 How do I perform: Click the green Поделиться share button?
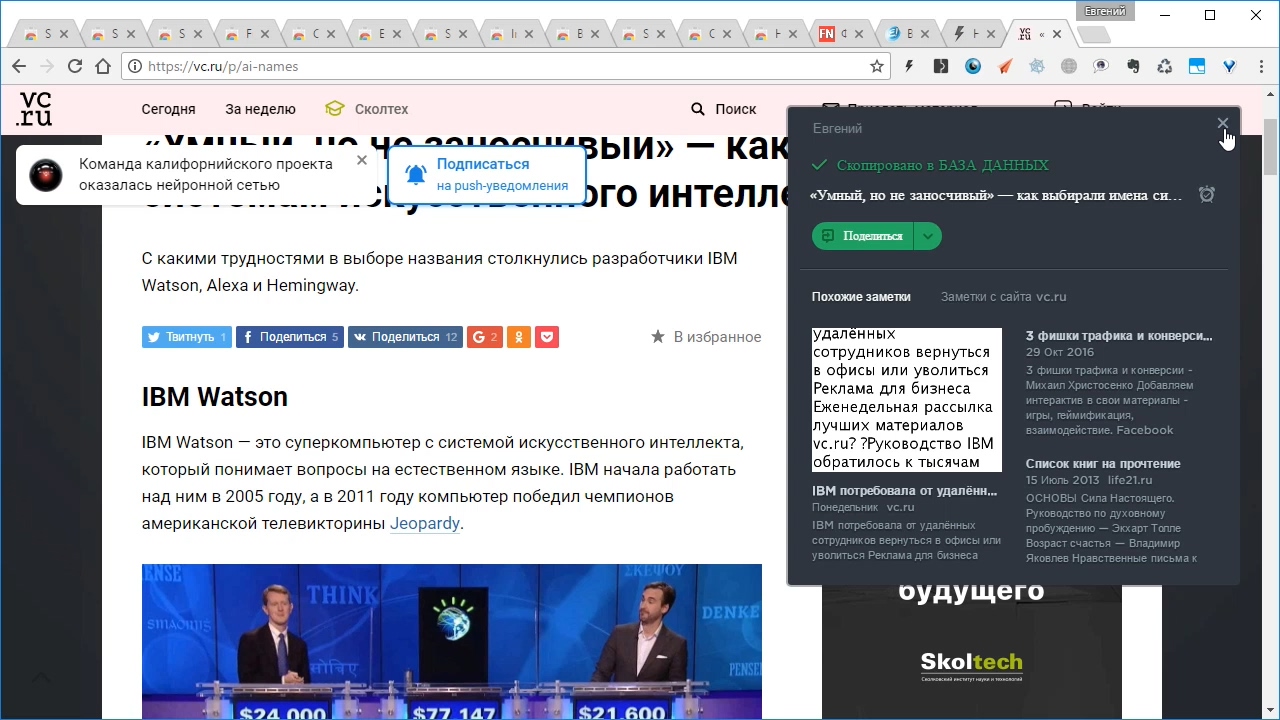pos(862,236)
